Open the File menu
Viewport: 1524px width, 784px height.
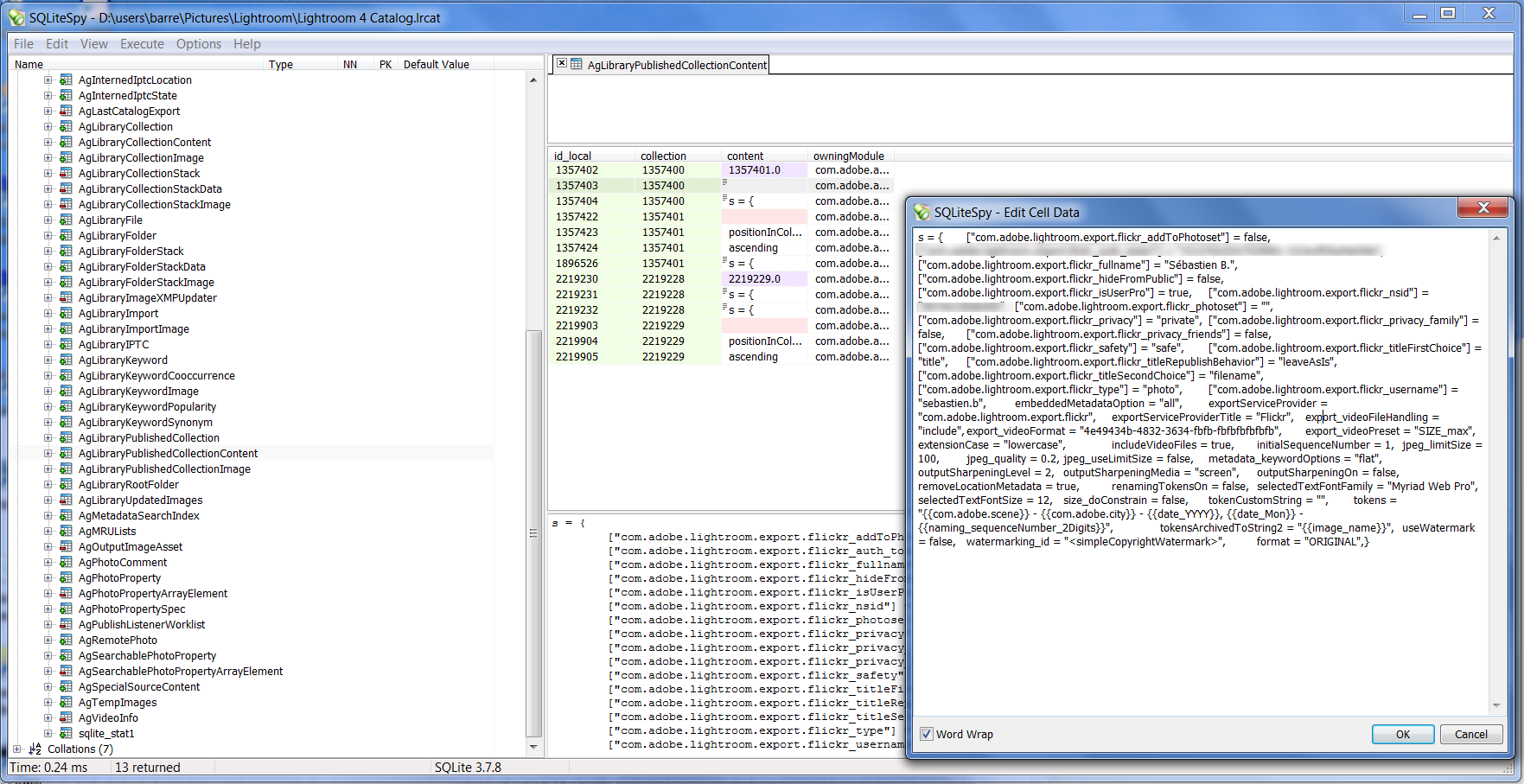(23, 44)
